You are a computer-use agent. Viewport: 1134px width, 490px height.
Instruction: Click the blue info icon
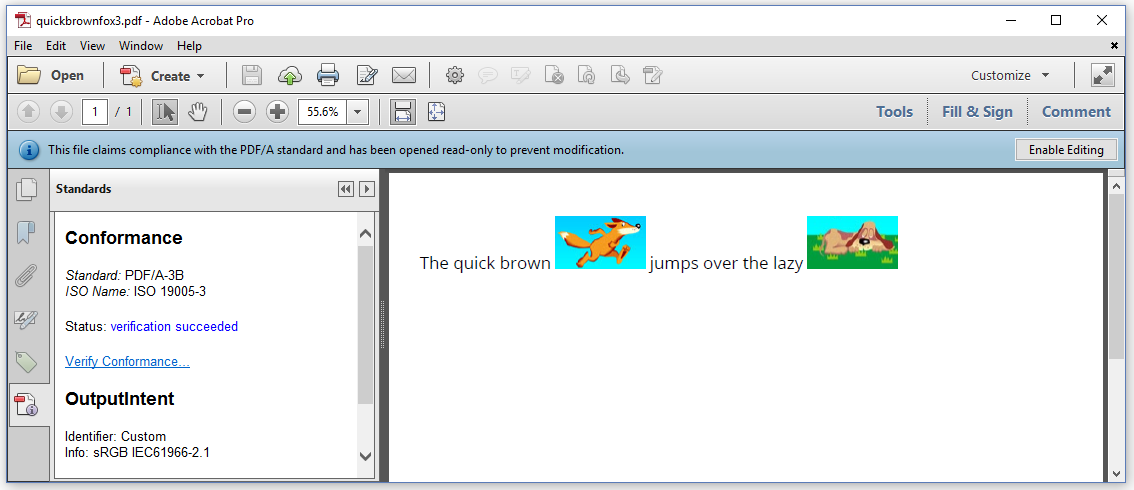(28, 150)
